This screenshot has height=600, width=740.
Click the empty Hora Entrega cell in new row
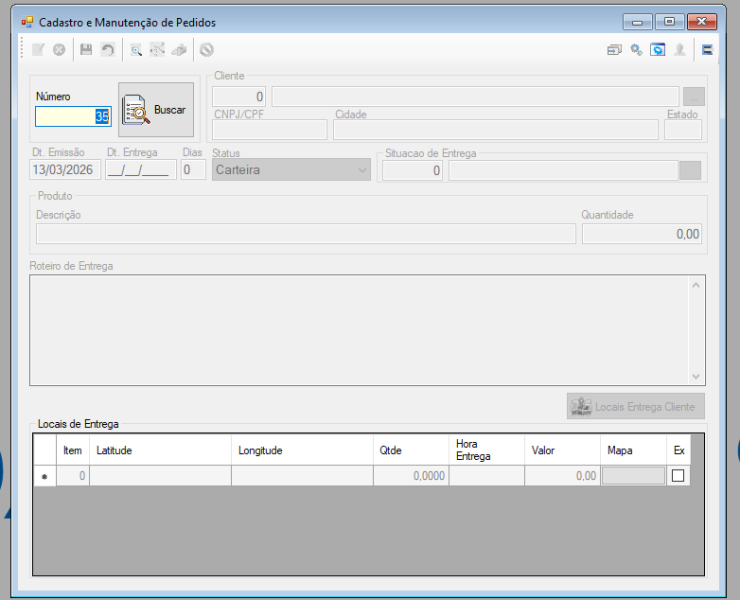click(x=487, y=476)
